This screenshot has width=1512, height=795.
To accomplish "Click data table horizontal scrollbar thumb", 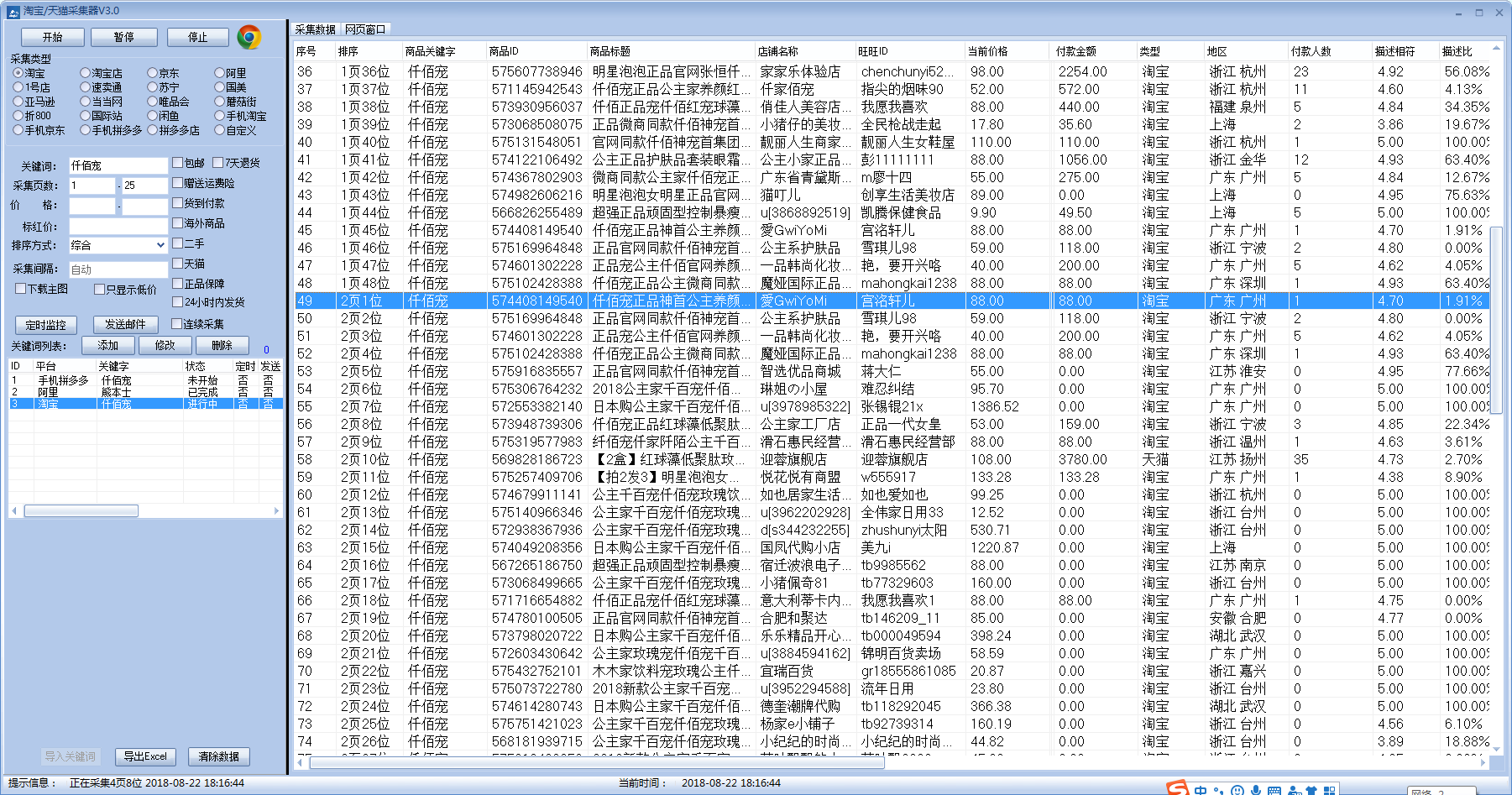I will (x=597, y=763).
